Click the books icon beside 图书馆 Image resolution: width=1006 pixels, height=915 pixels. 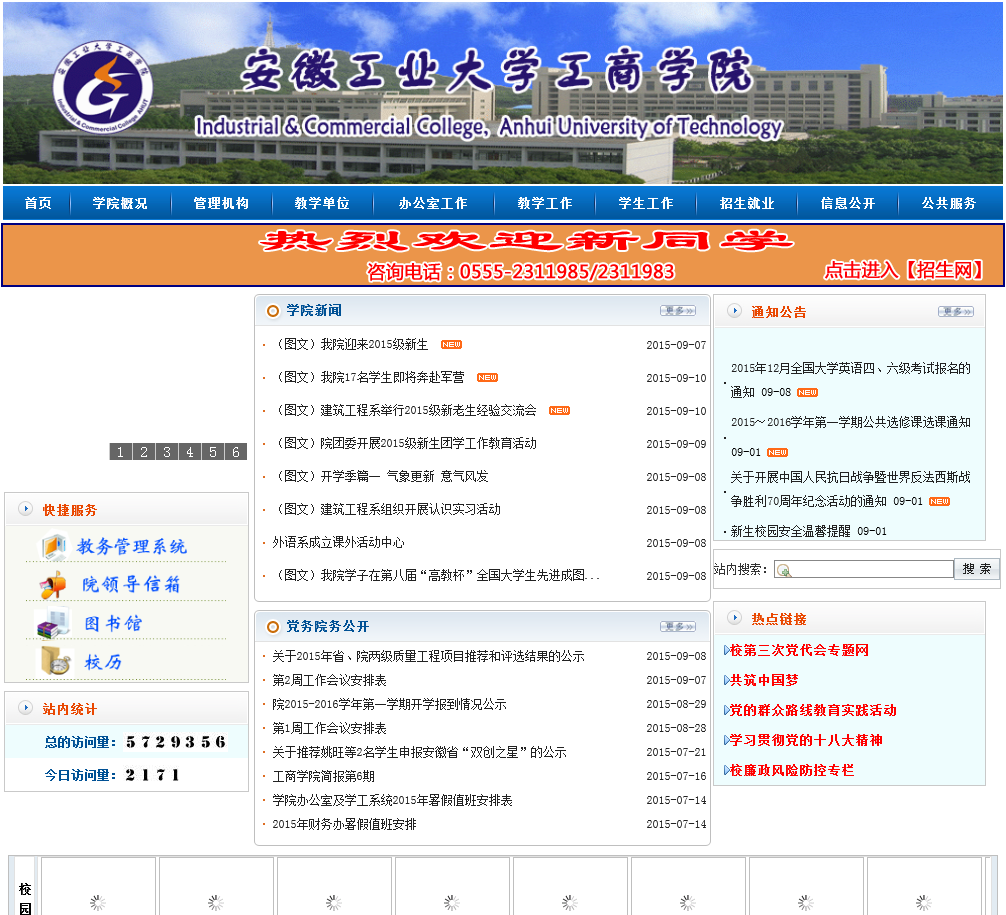52,623
